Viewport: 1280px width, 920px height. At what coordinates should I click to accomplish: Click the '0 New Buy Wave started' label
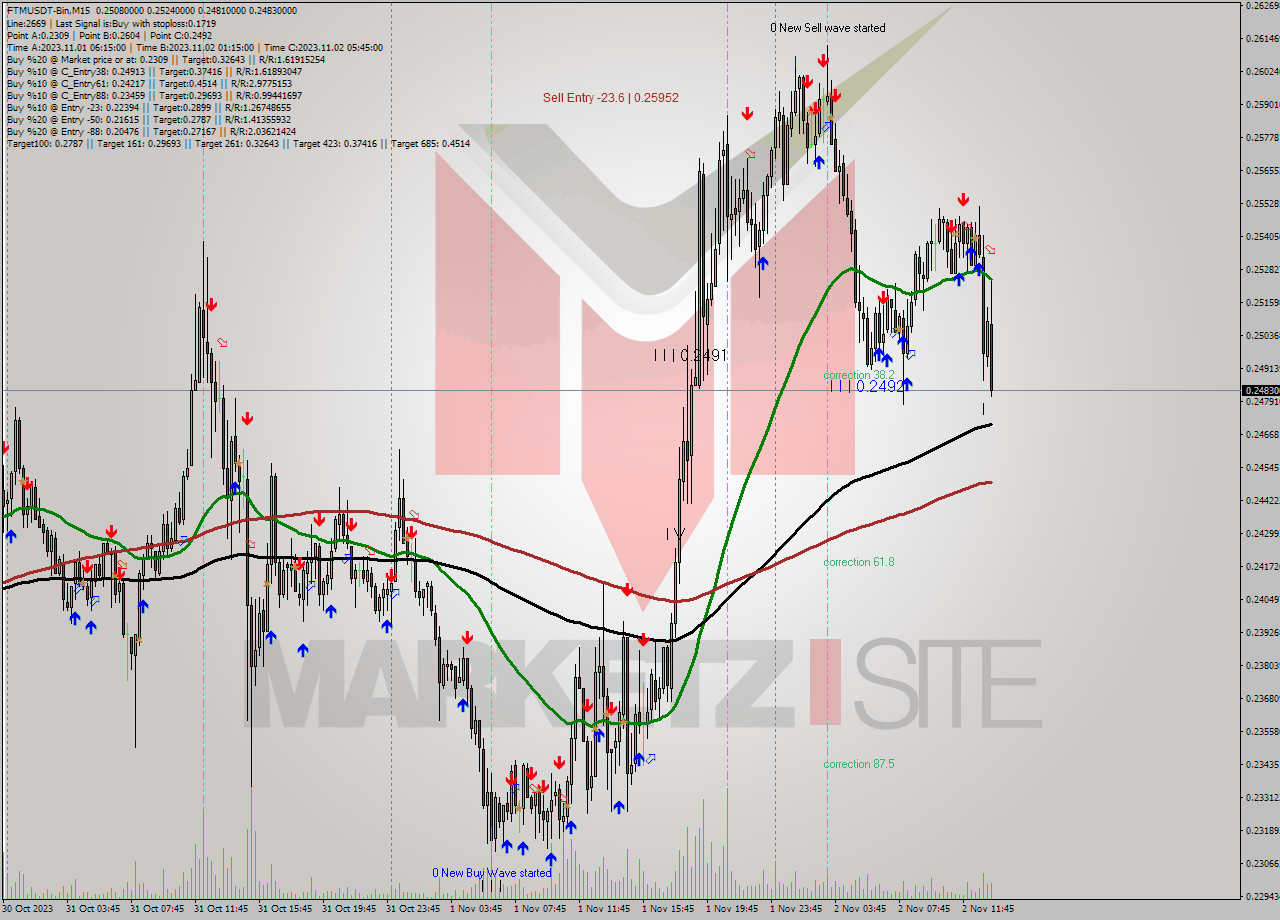point(492,873)
